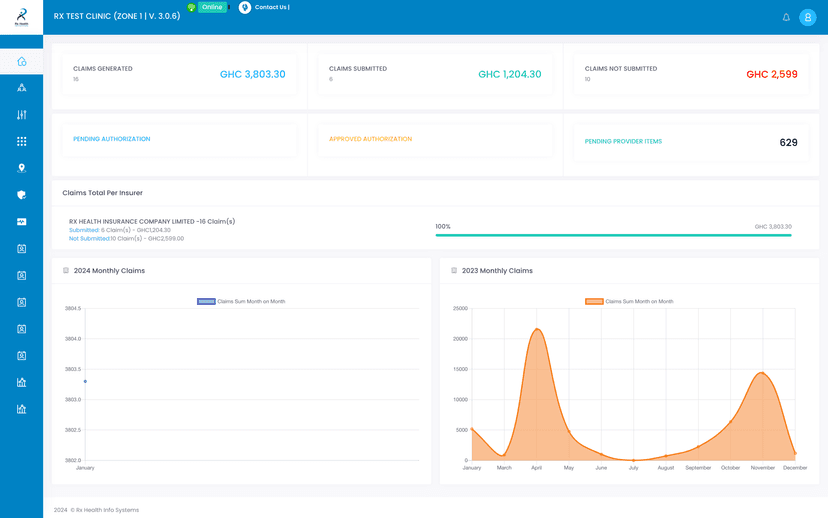Open the notifications bell icon
This screenshot has height=518, width=828.
[x=786, y=17]
